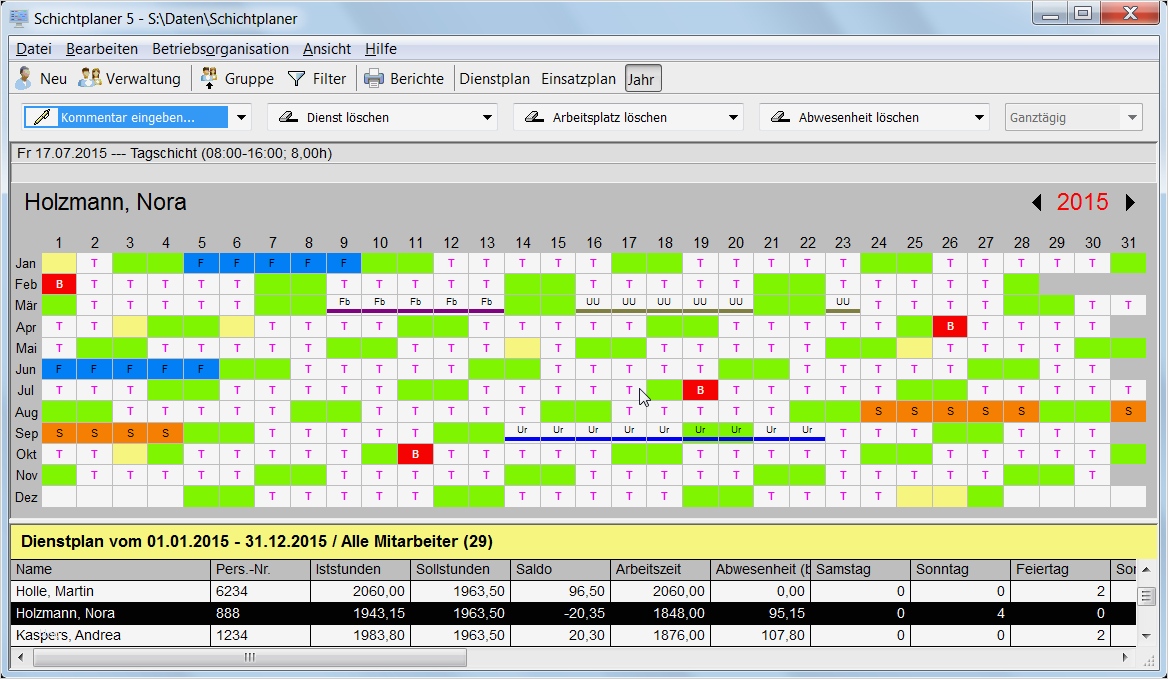Click the red B cell on Feb 1
The height and width of the screenshot is (679, 1168).
(x=59, y=284)
